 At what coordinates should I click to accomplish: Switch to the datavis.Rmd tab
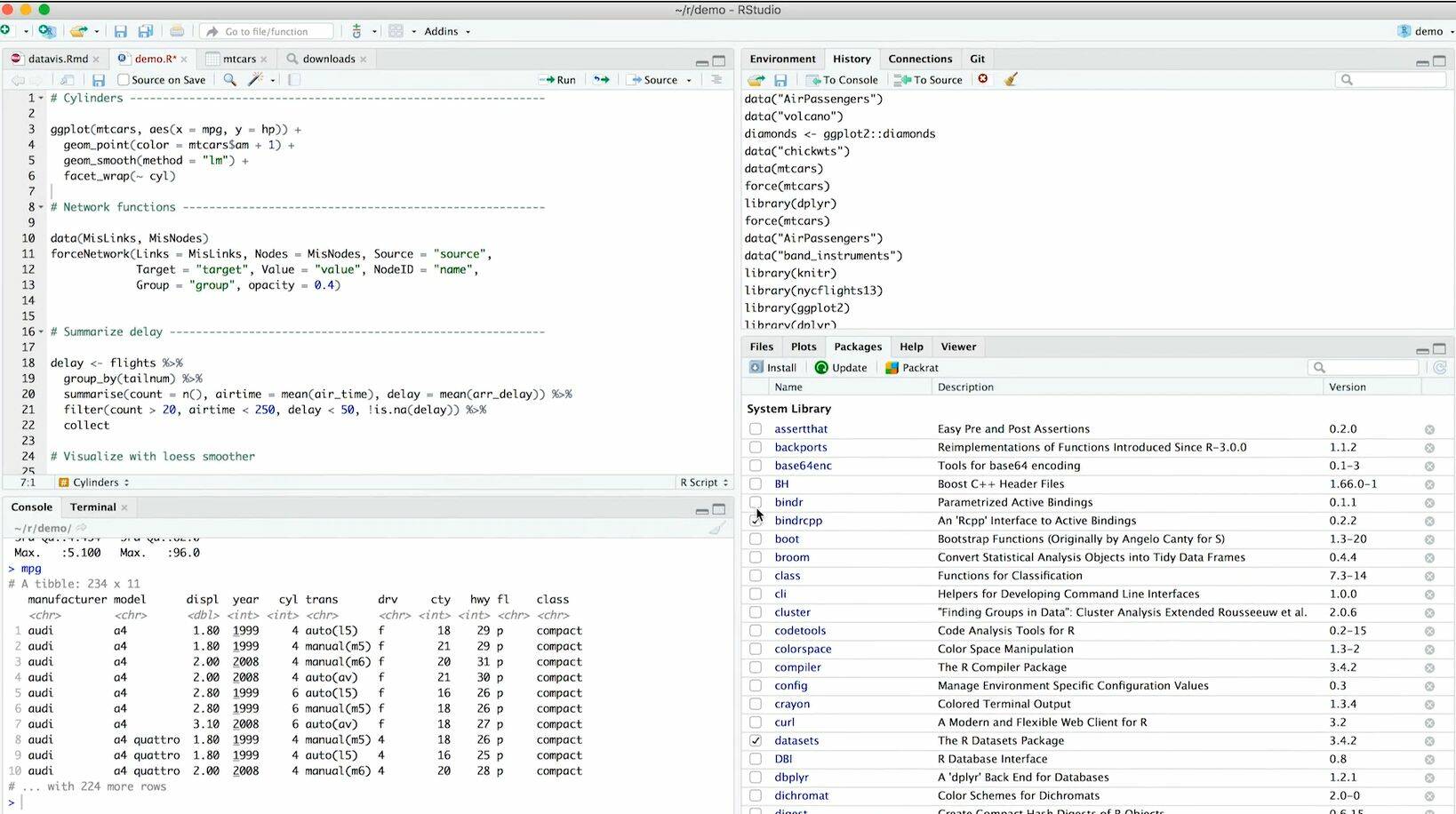pyautogui.click(x=58, y=59)
